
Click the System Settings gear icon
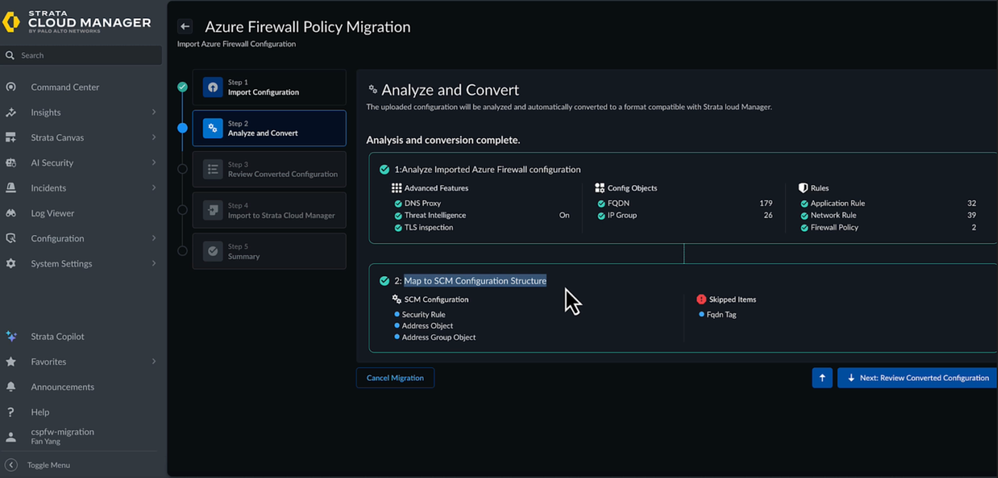tap(11, 264)
